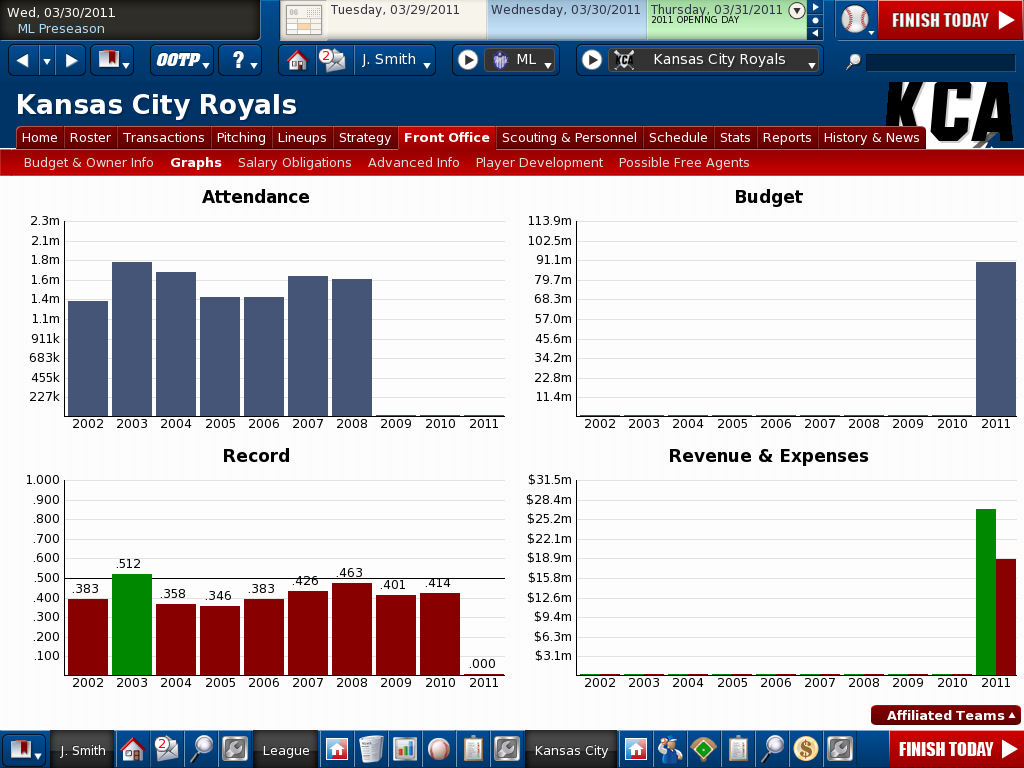Open Player Development subpage
1024x768 pixels.
tap(539, 163)
